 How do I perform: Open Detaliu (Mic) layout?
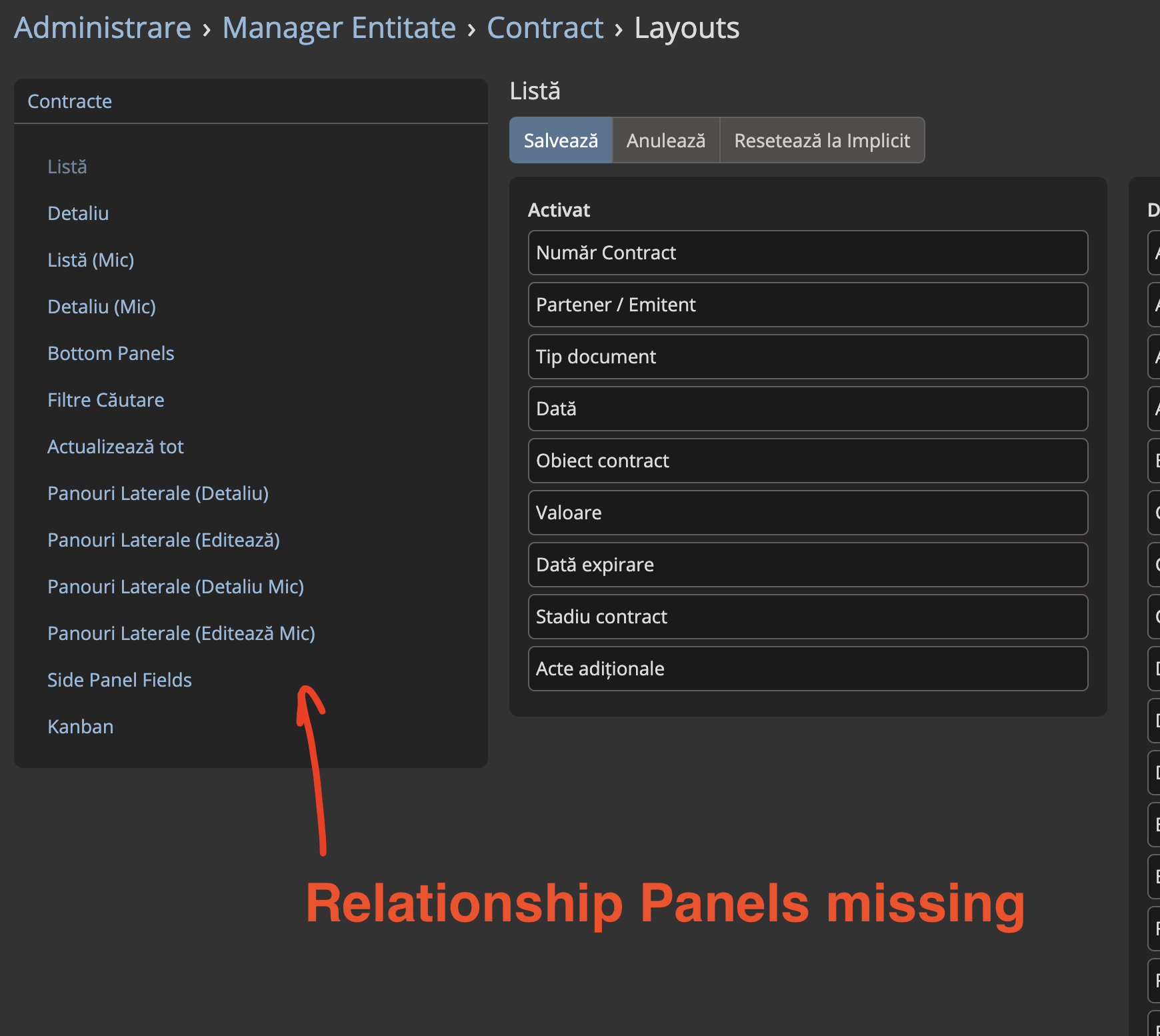click(x=101, y=307)
